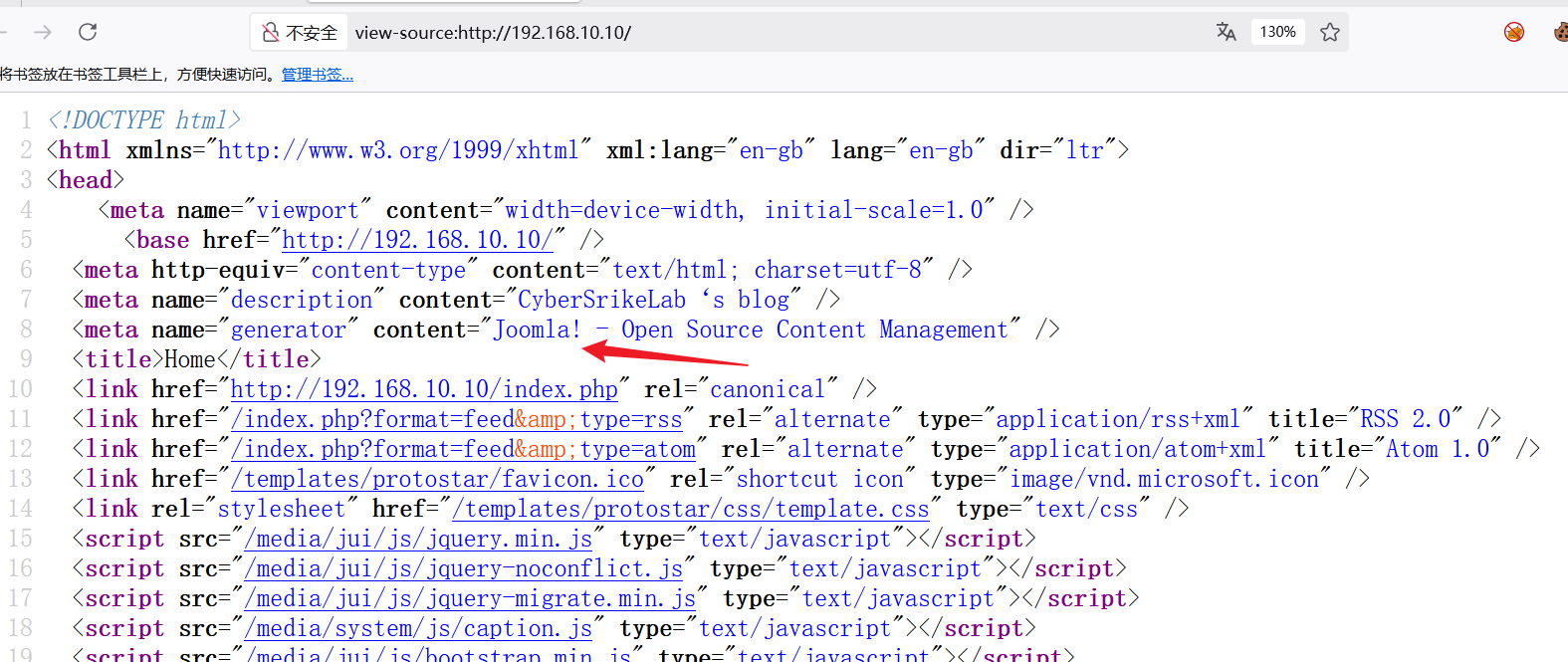Open the caption.js source link
This screenshot has height=662, width=1568.
[418, 628]
